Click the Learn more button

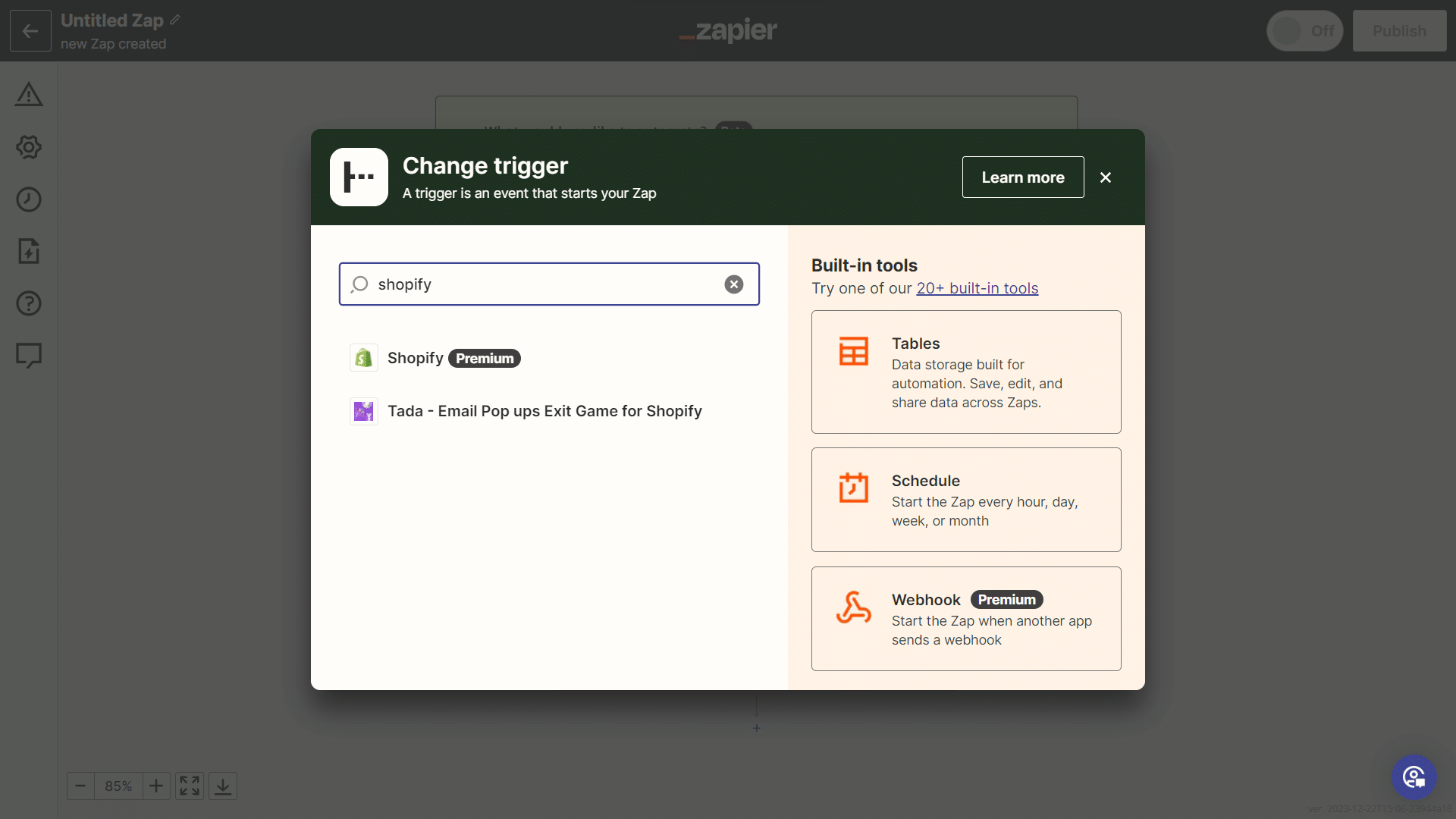pos(1022,177)
